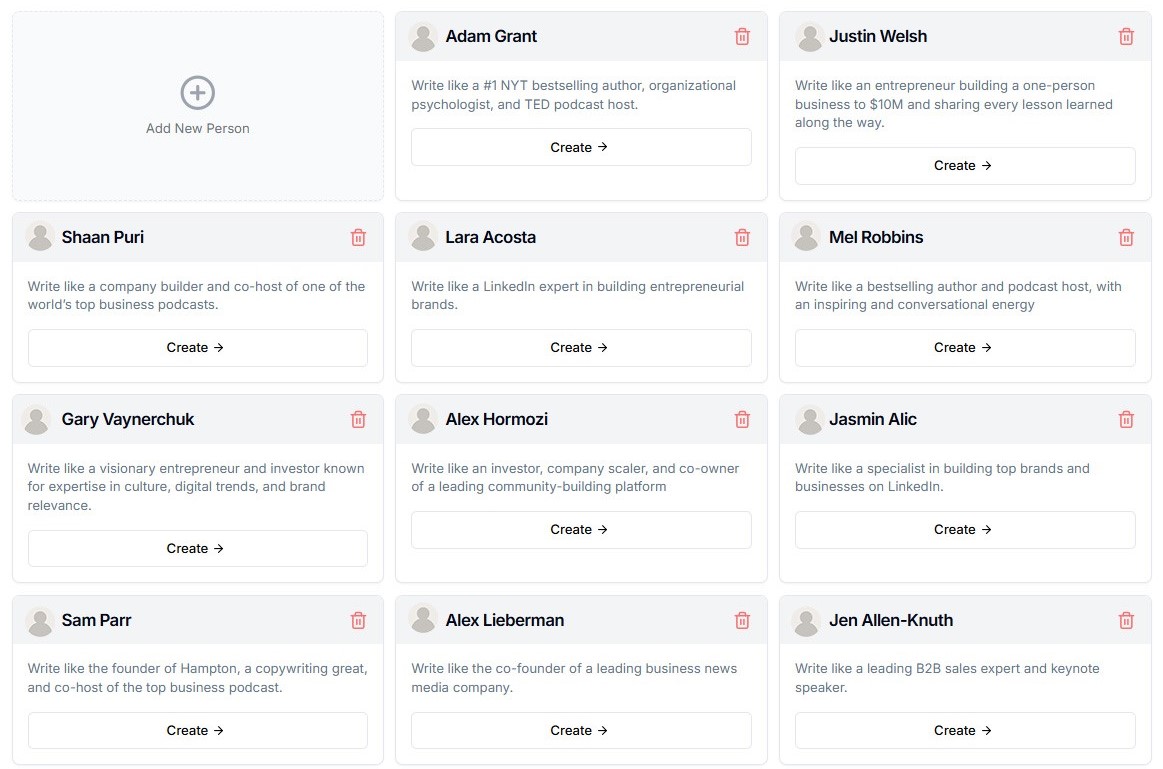Click the Jen Allen-Knuth name heading
Image resolution: width=1163 pixels, height=769 pixels.
(x=890, y=621)
